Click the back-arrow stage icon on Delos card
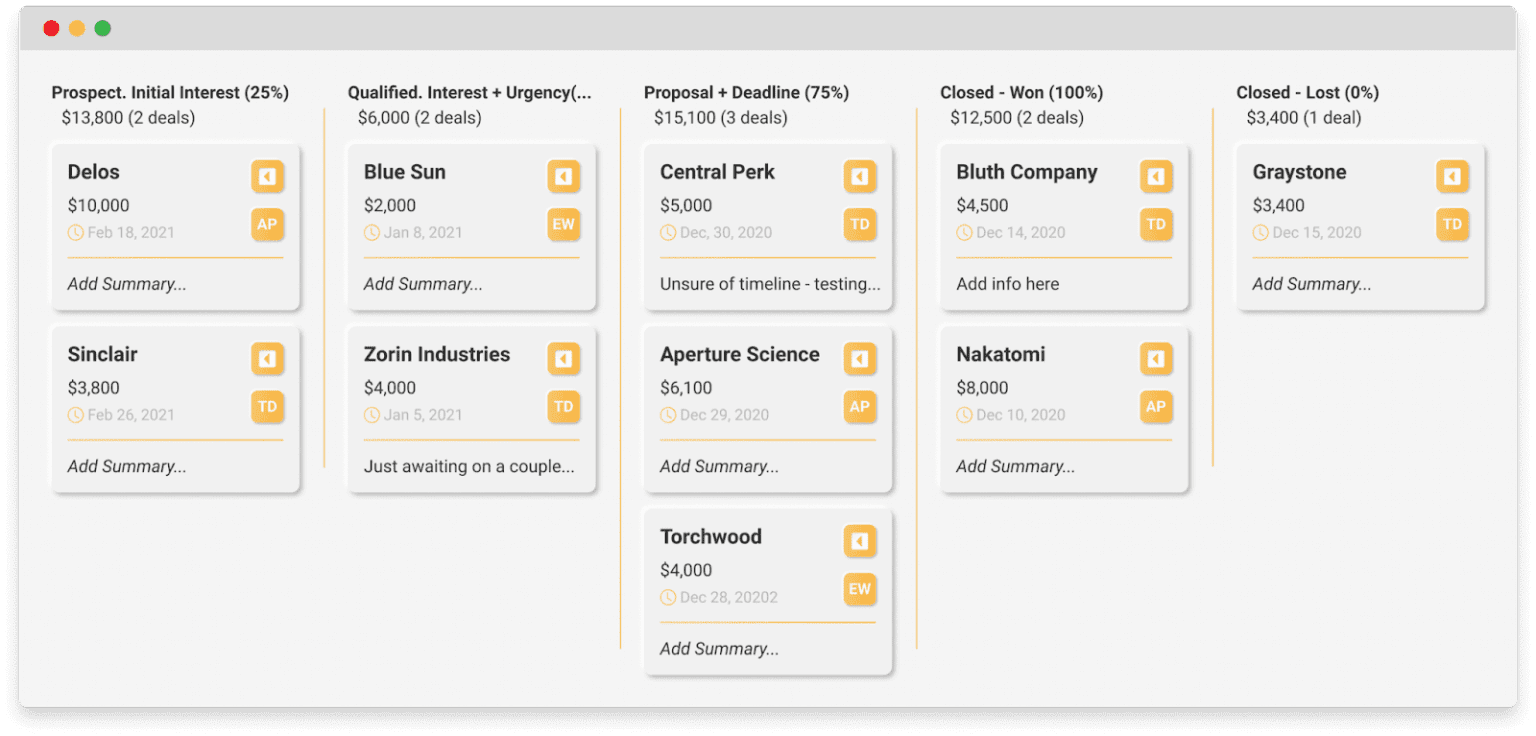This screenshot has width=1536, height=736. (x=267, y=176)
